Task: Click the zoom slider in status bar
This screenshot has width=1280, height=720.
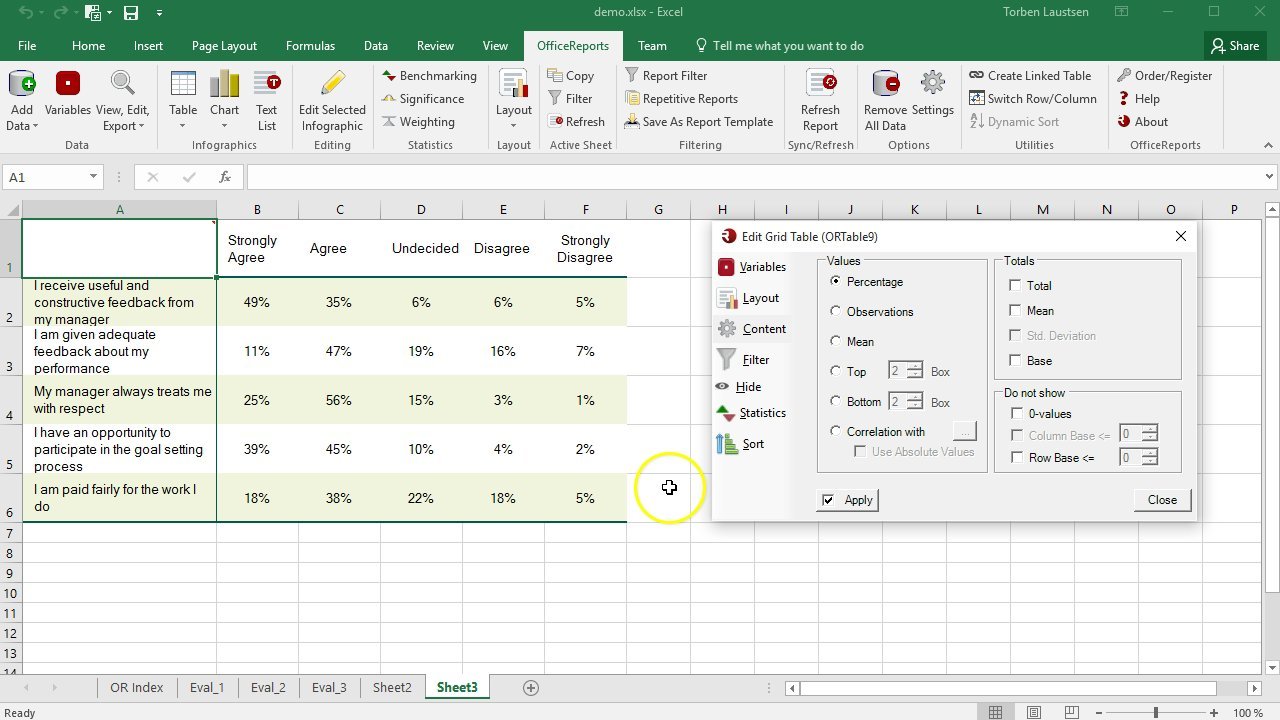Action: [1155, 713]
